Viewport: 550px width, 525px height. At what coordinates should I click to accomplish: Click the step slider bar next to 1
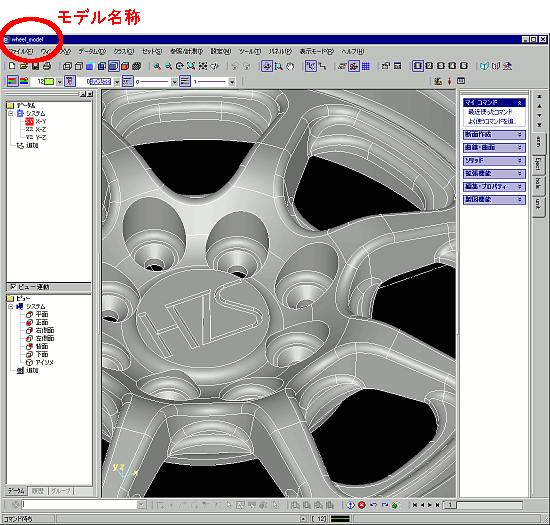pyautogui.click(x=490, y=505)
